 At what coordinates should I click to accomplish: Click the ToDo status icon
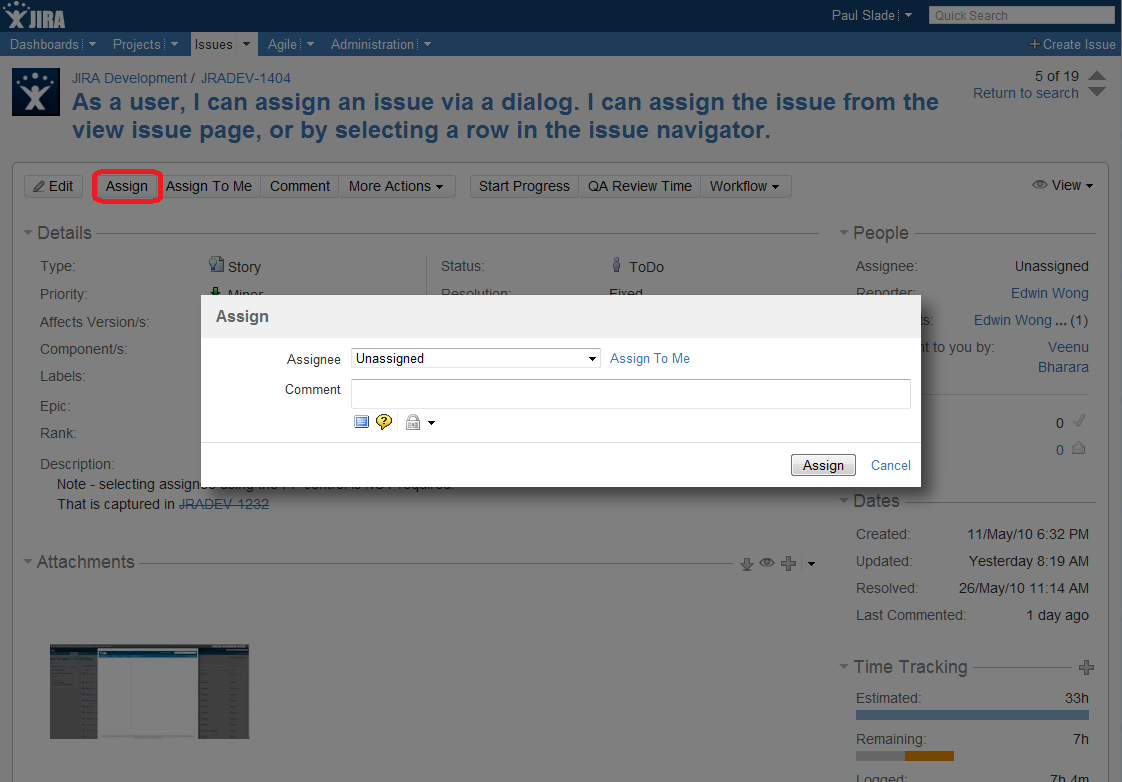pos(616,265)
